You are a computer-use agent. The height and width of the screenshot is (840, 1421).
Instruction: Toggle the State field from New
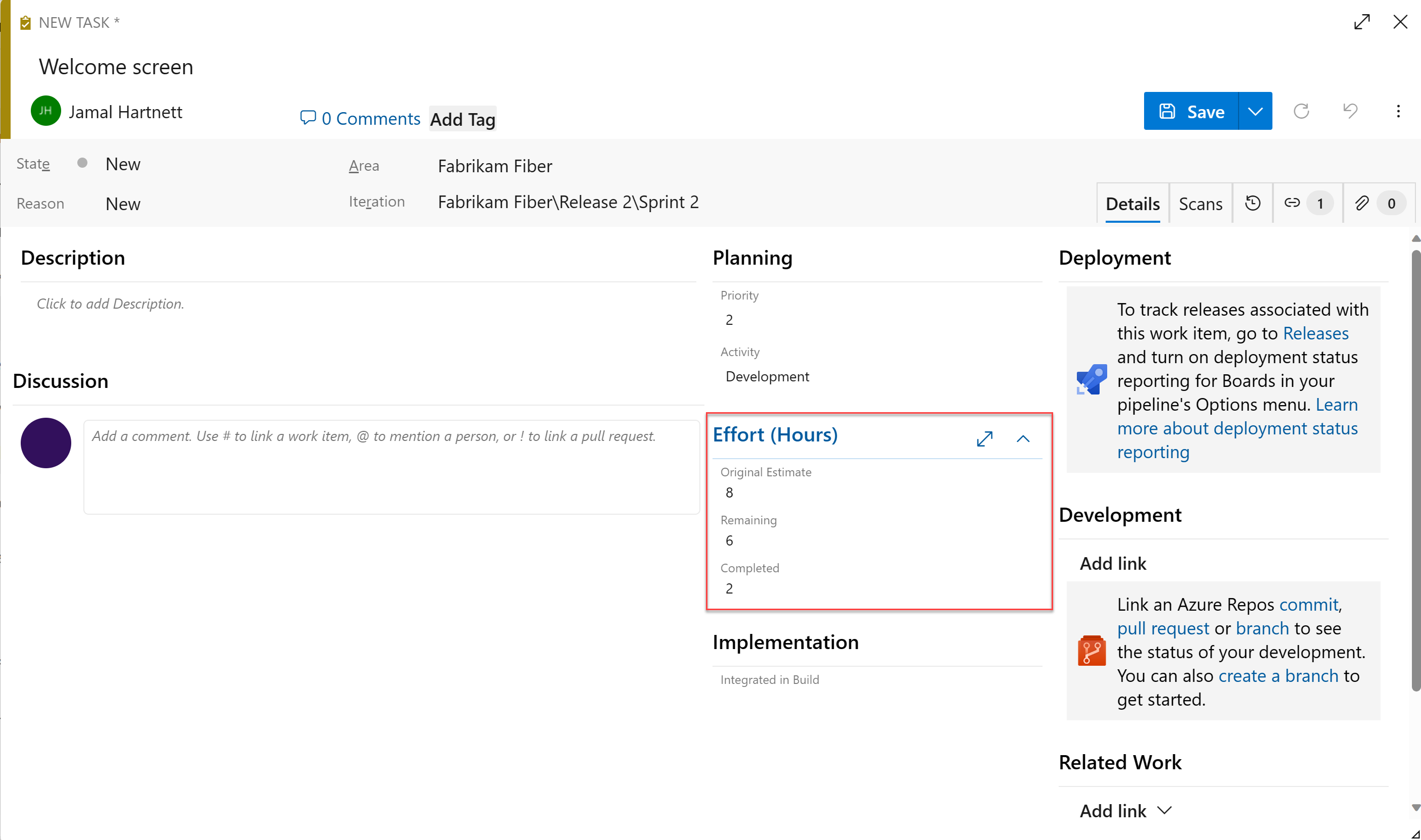coord(123,163)
